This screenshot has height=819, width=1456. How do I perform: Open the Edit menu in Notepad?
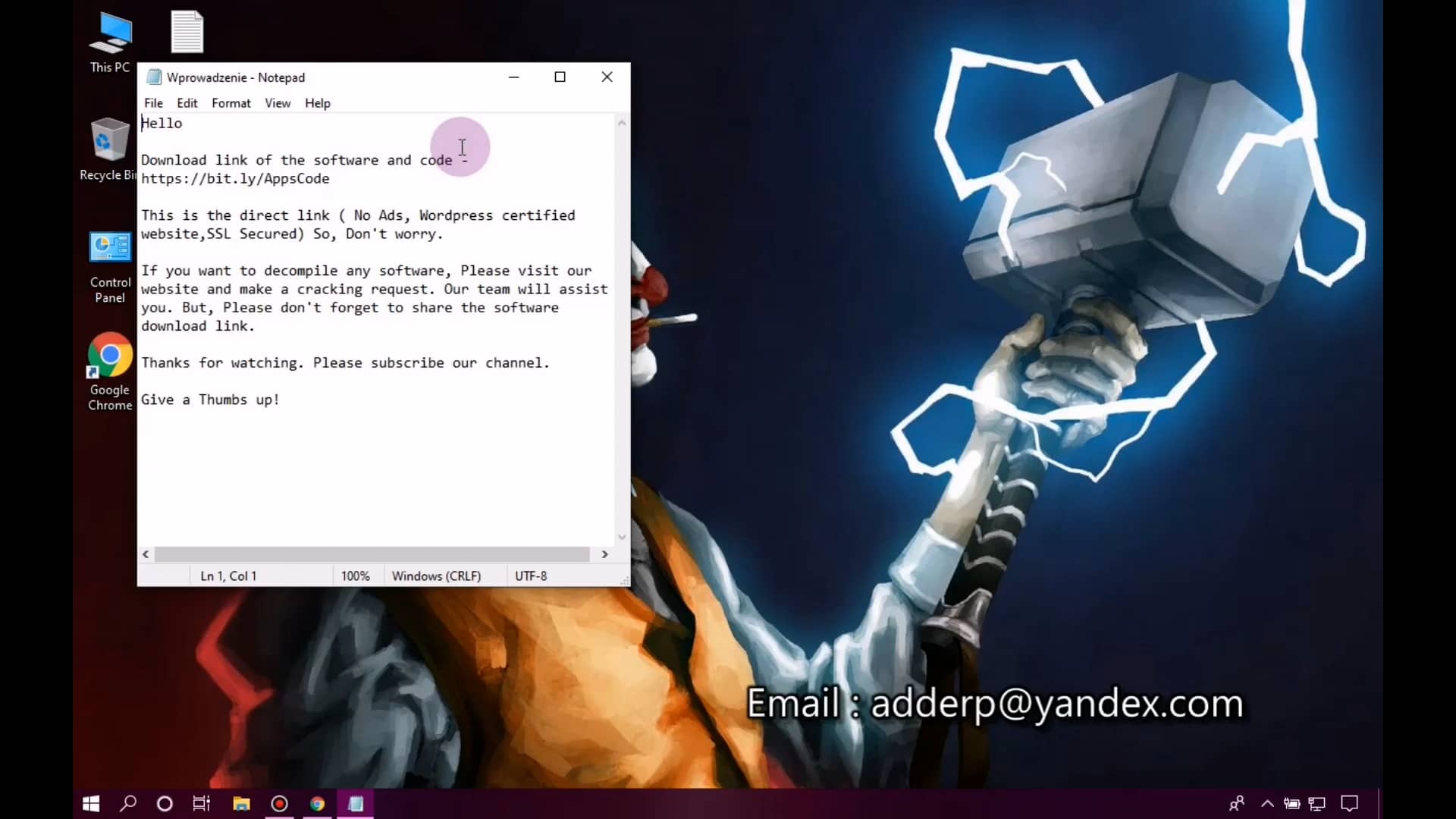(187, 103)
